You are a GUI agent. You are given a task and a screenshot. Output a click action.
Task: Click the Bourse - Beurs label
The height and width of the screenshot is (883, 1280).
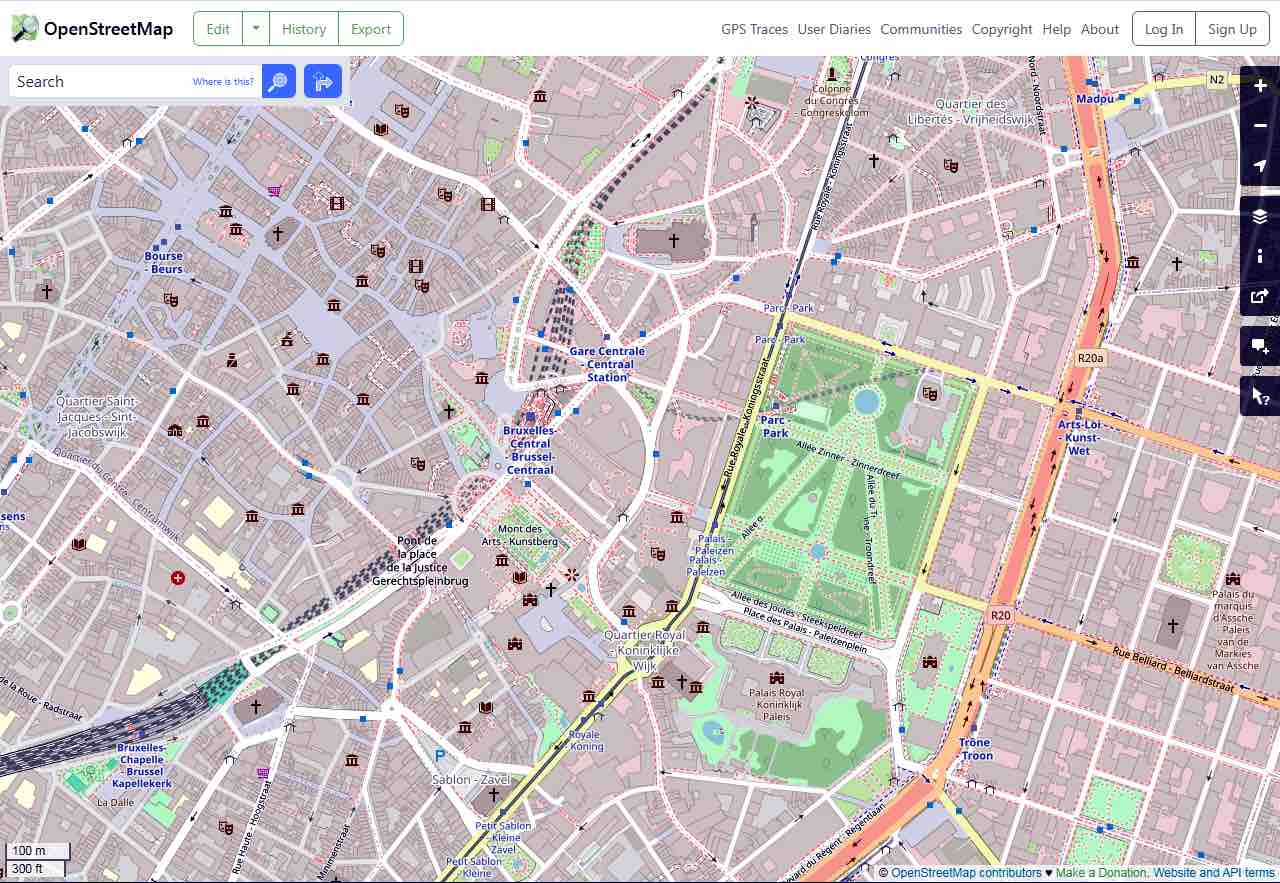[x=164, y=263]
